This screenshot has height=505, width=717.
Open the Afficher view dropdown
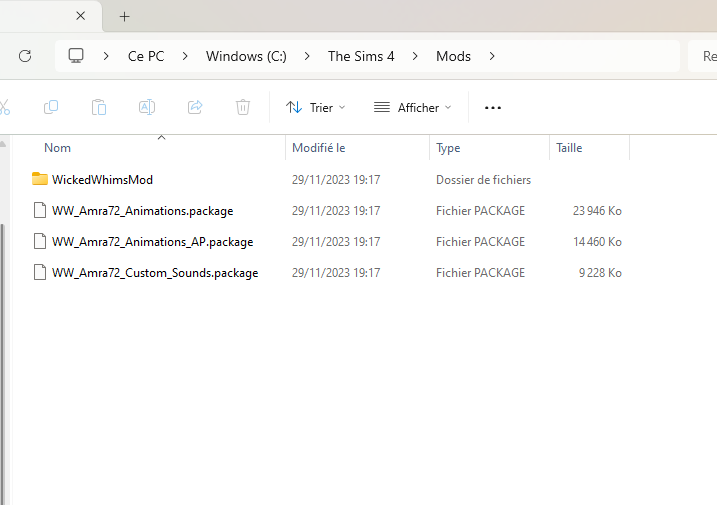coord(412,107)
